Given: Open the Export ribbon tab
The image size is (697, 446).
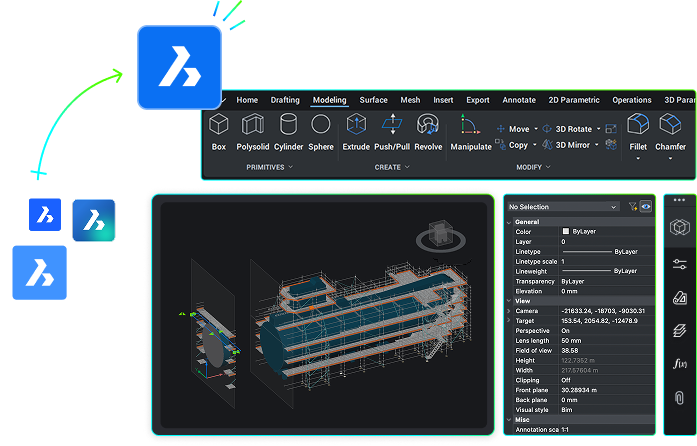Looking at the screenshot, I should [x=478, y=100].
